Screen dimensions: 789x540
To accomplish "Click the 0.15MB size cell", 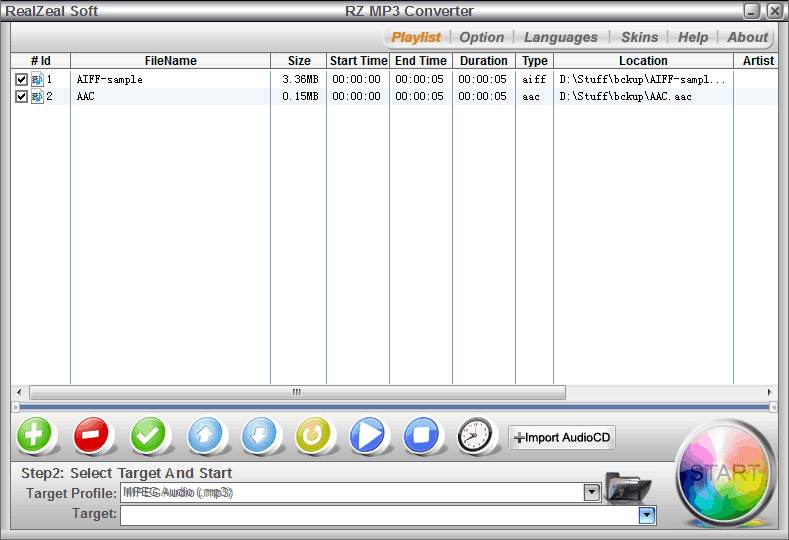I will pos(300,96).
